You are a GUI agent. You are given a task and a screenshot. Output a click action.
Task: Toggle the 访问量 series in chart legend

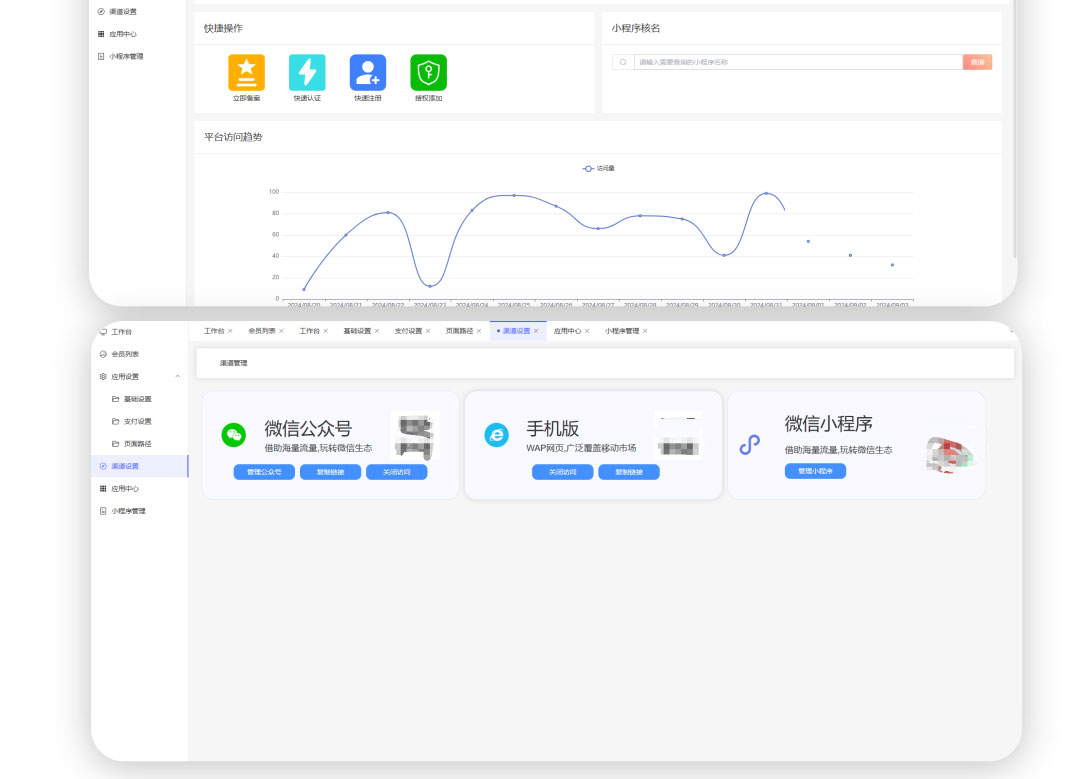[x=598, y=168]
